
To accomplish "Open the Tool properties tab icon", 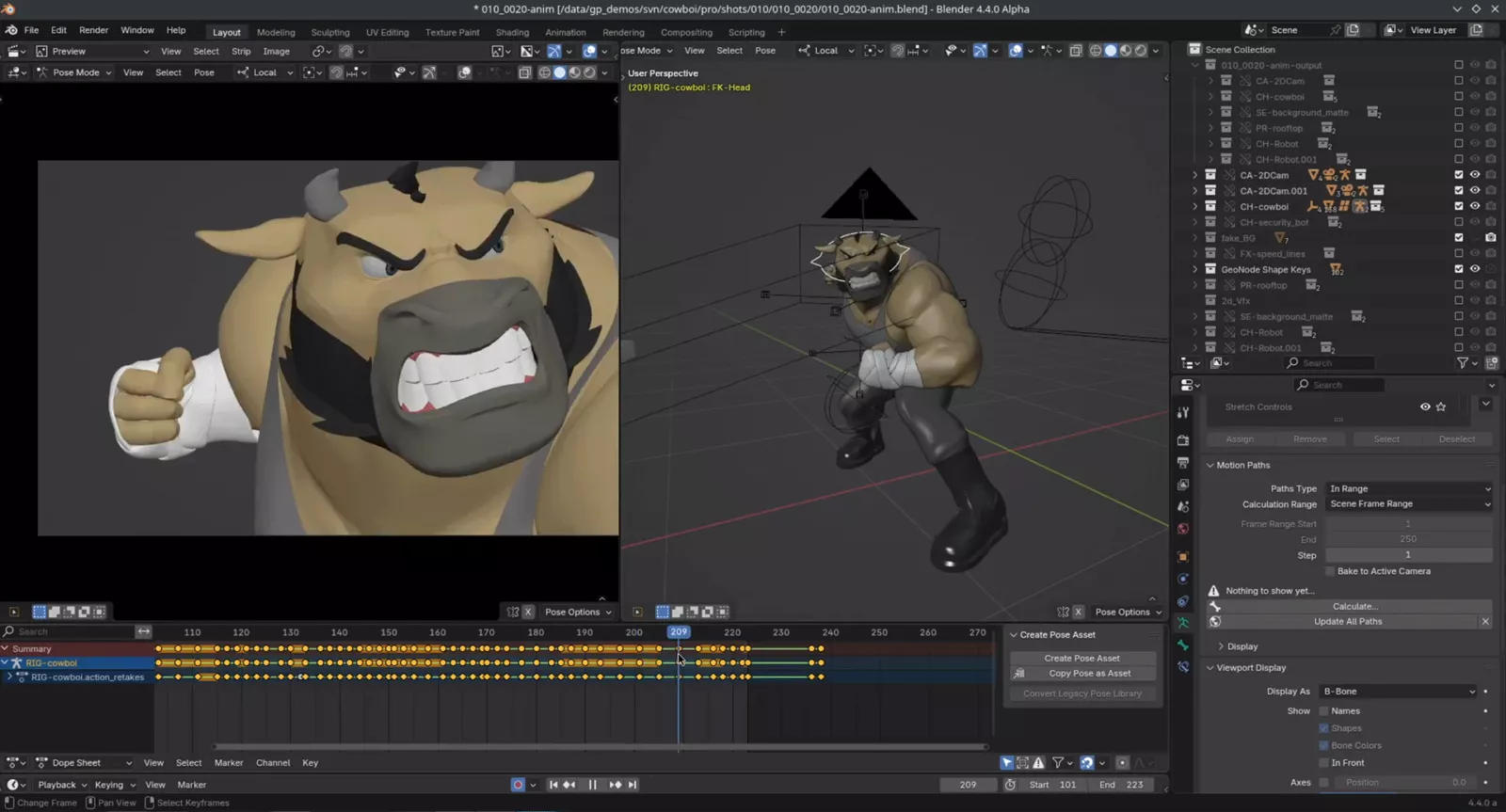I will [x=1183, y=413].
